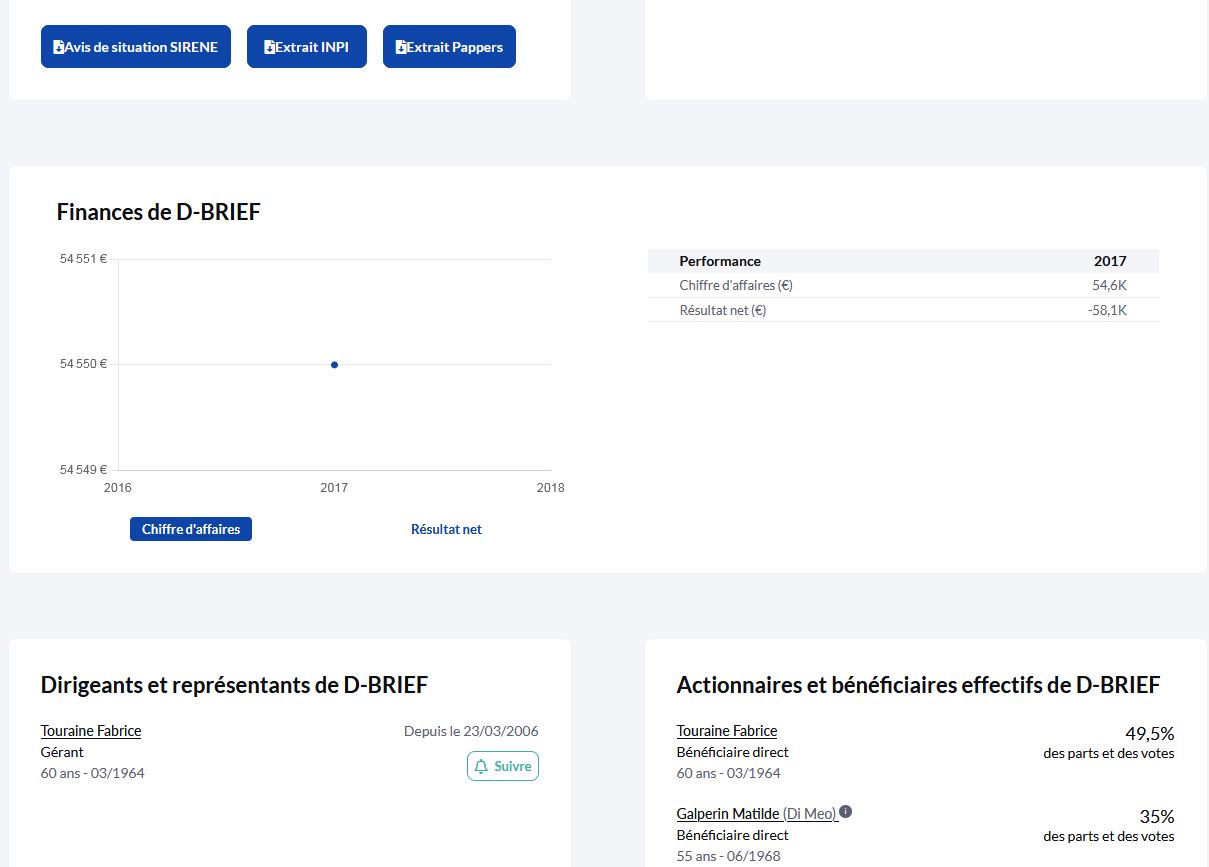Click the -58,1K net result value

click(x=1107, y=311)
